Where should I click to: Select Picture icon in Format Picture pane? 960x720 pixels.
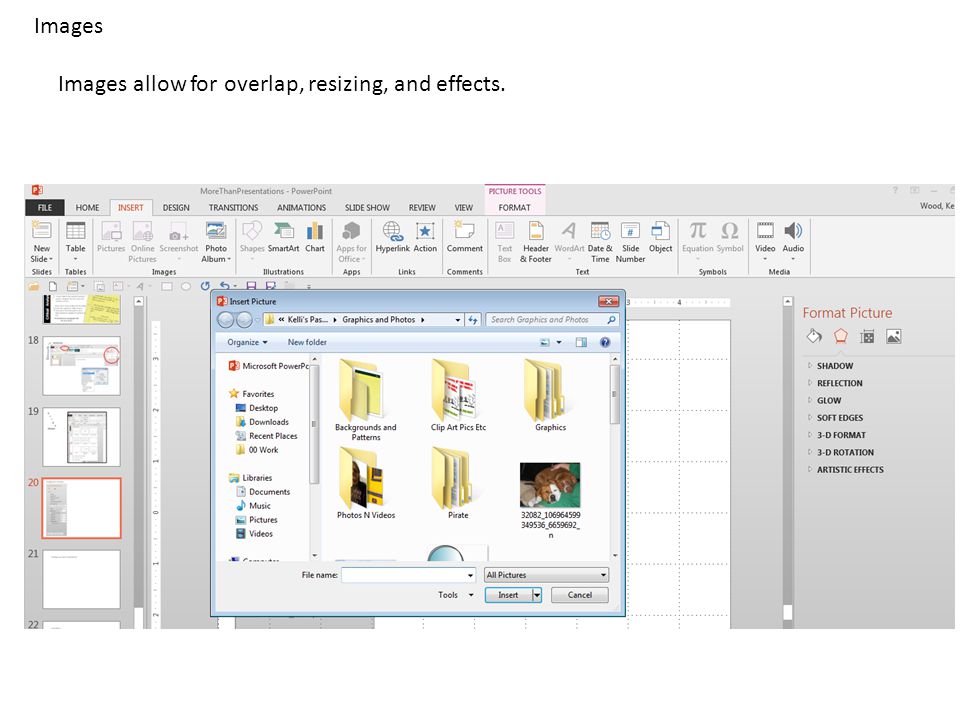894,336
